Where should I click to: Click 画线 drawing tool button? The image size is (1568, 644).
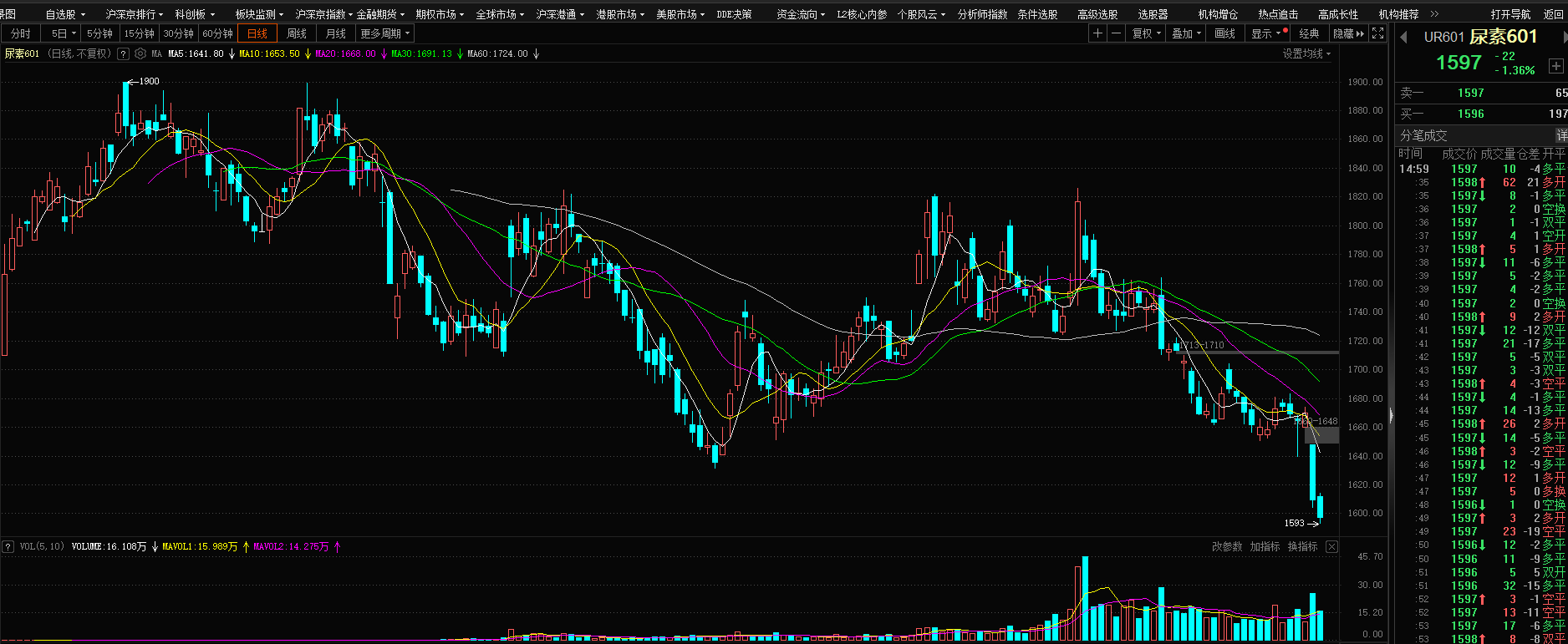point(1225,33)
